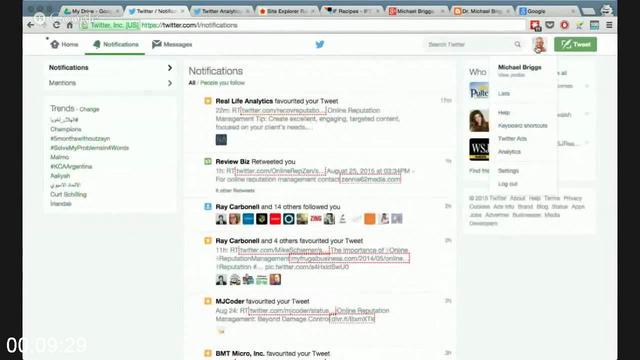The height and width of the screenshot is (360, 640).
Task: Click the Trends Change link
Action: pos(89,109)
